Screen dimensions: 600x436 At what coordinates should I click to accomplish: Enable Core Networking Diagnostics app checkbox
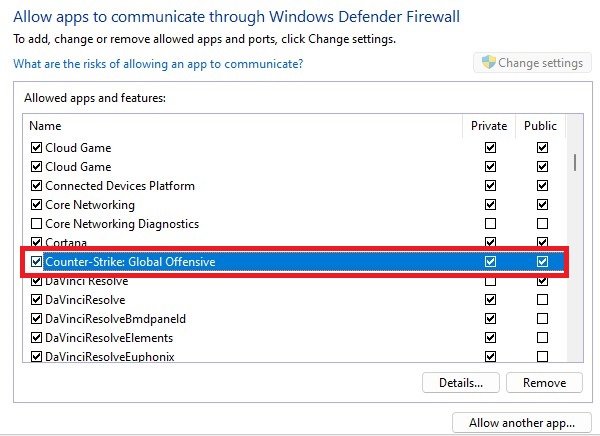pos(37,224)
